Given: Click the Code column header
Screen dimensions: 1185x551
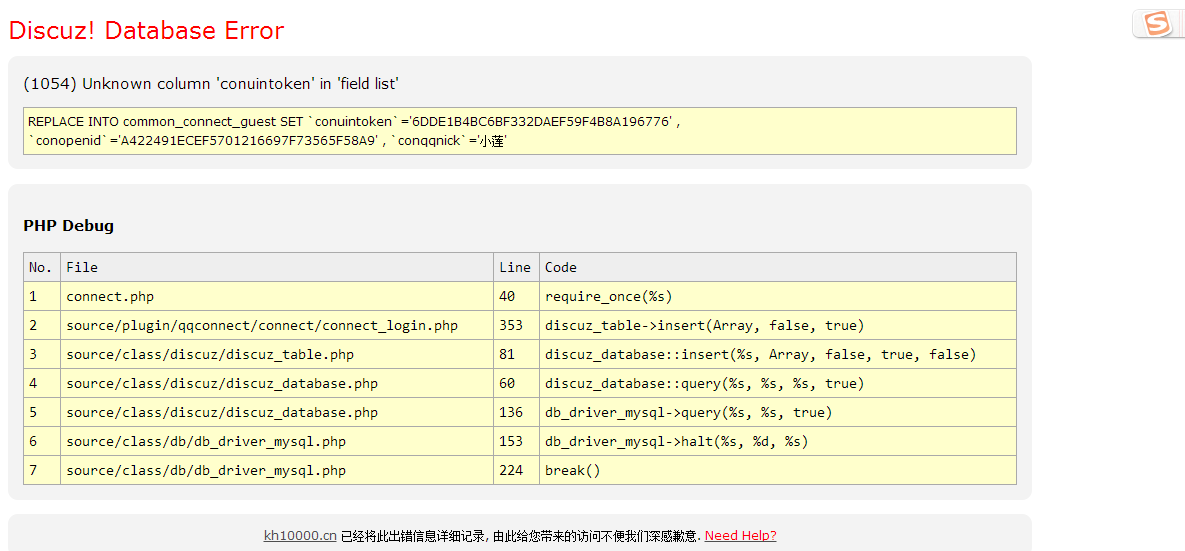Looking at the screenshot, I should (561, 268).
